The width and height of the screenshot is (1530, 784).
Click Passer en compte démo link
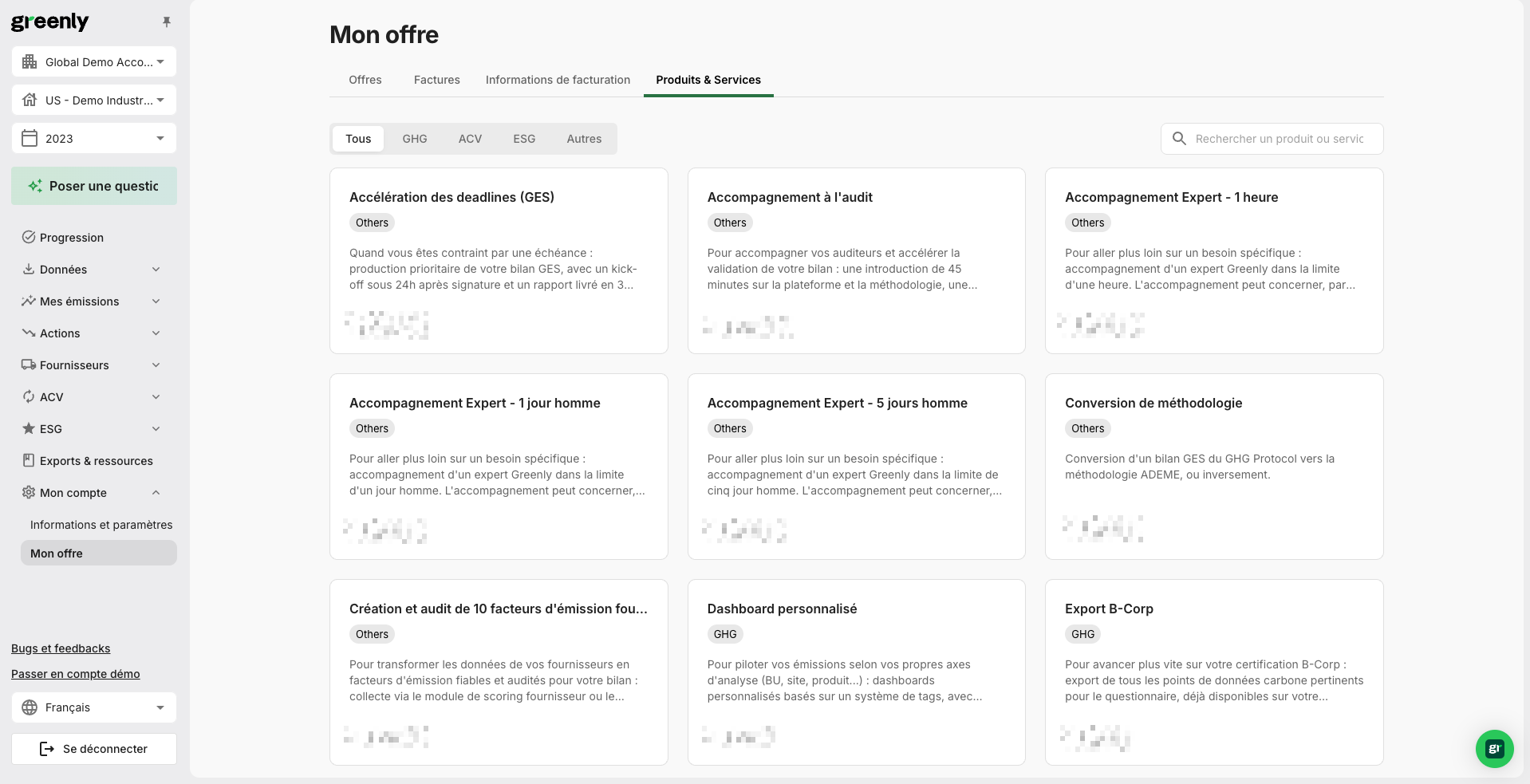76,674
